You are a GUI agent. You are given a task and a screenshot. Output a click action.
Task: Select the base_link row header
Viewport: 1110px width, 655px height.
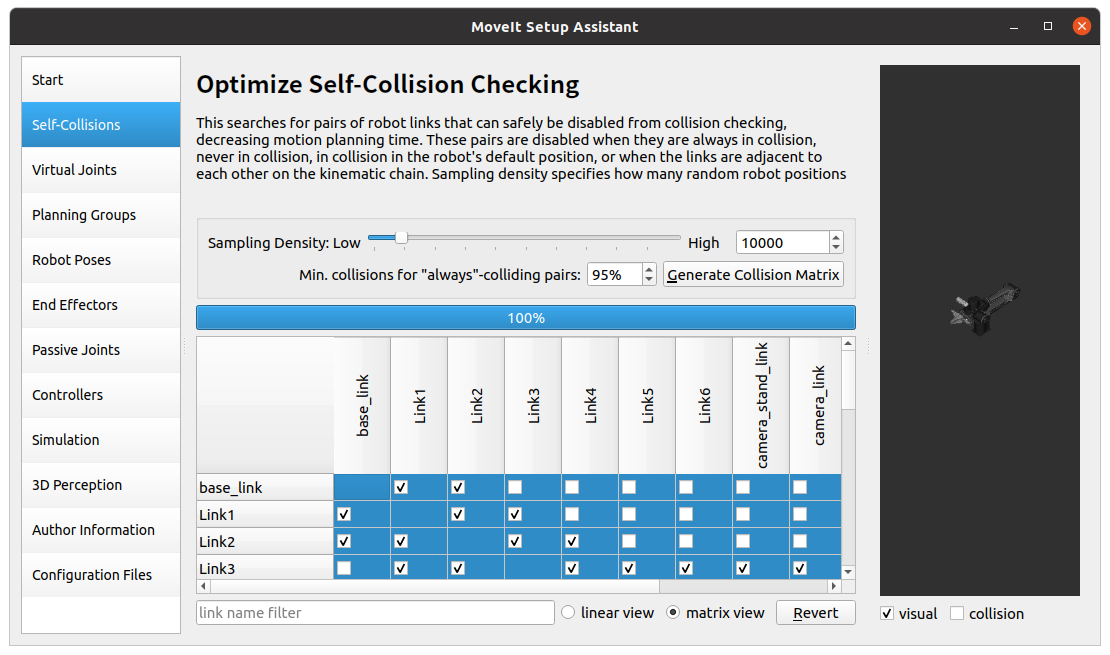coord(265,487)
